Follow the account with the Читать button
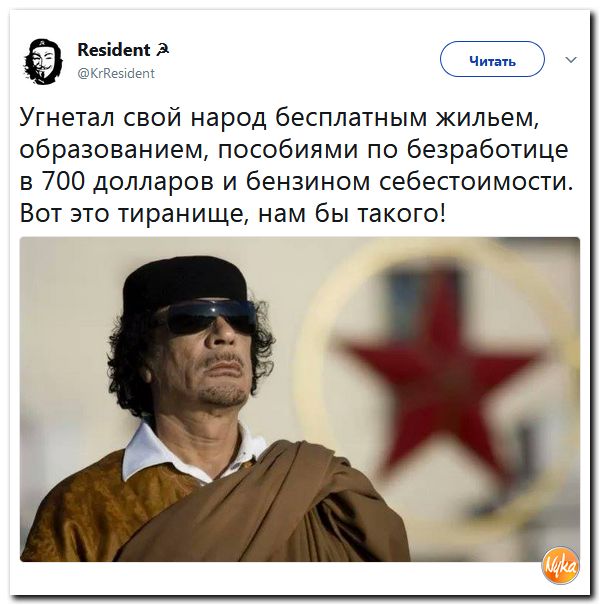This screenshot has height=606, width=601. coord(492,59)
